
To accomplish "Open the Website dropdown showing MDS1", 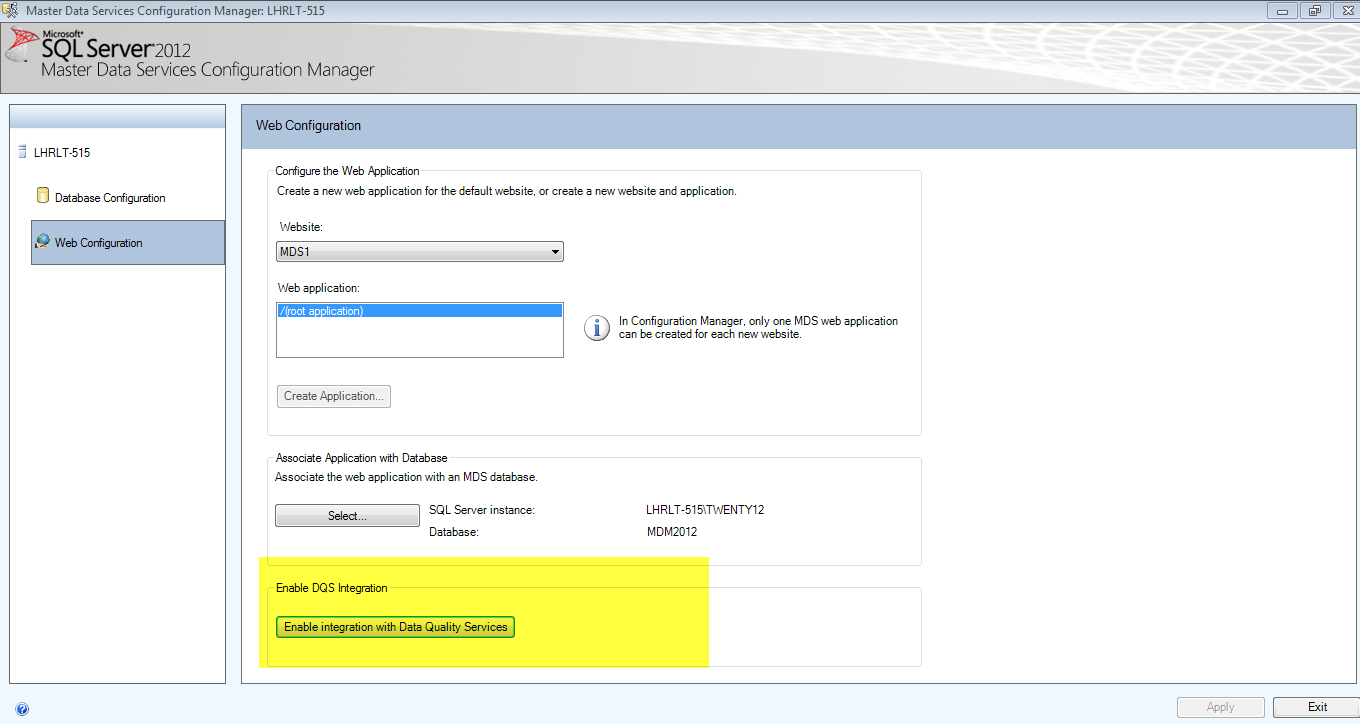I will coord(420,252).
